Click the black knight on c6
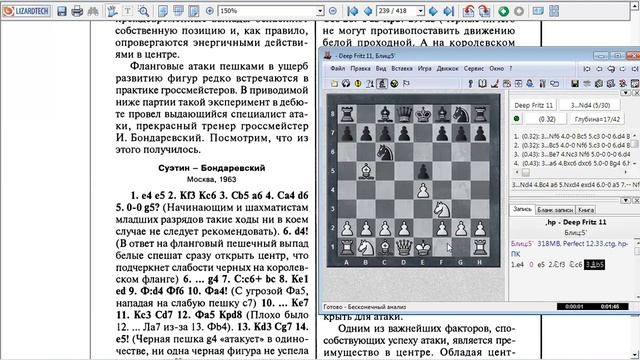This screenshot has width=640, height=360. tap(385, 152)
